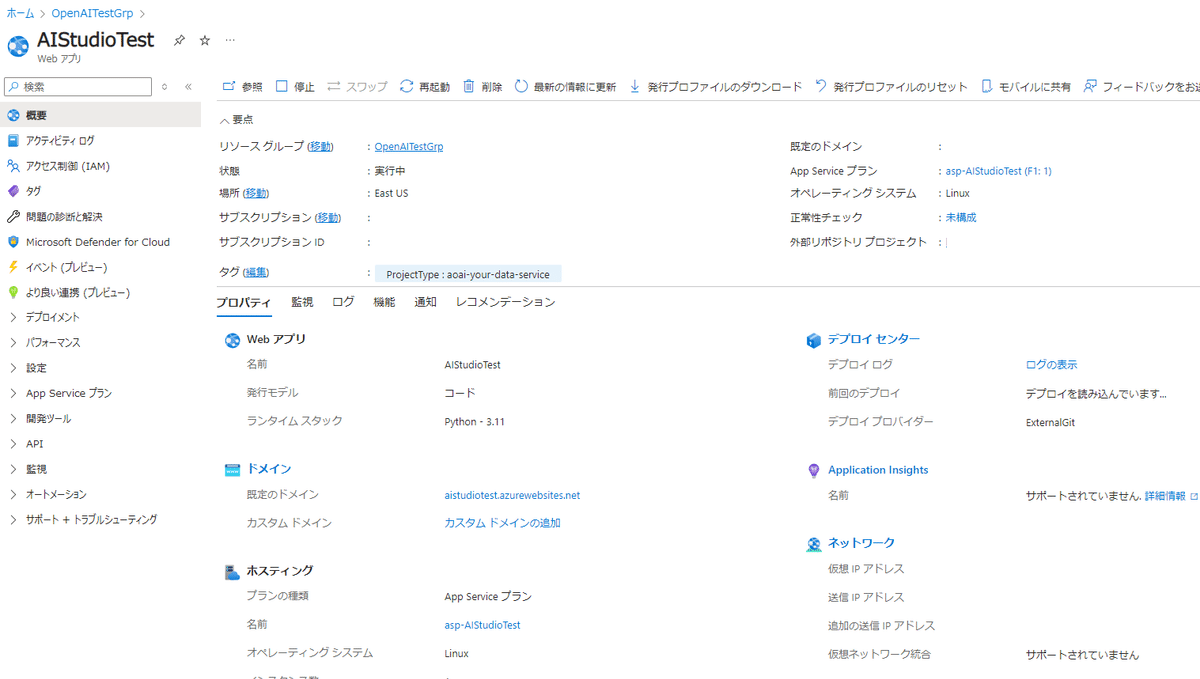The image size is (1200, 679).
Task: Open asp-AIStudioTest (F1: 1) plan link
Action: pyautogui.click(x=999, y=171)
